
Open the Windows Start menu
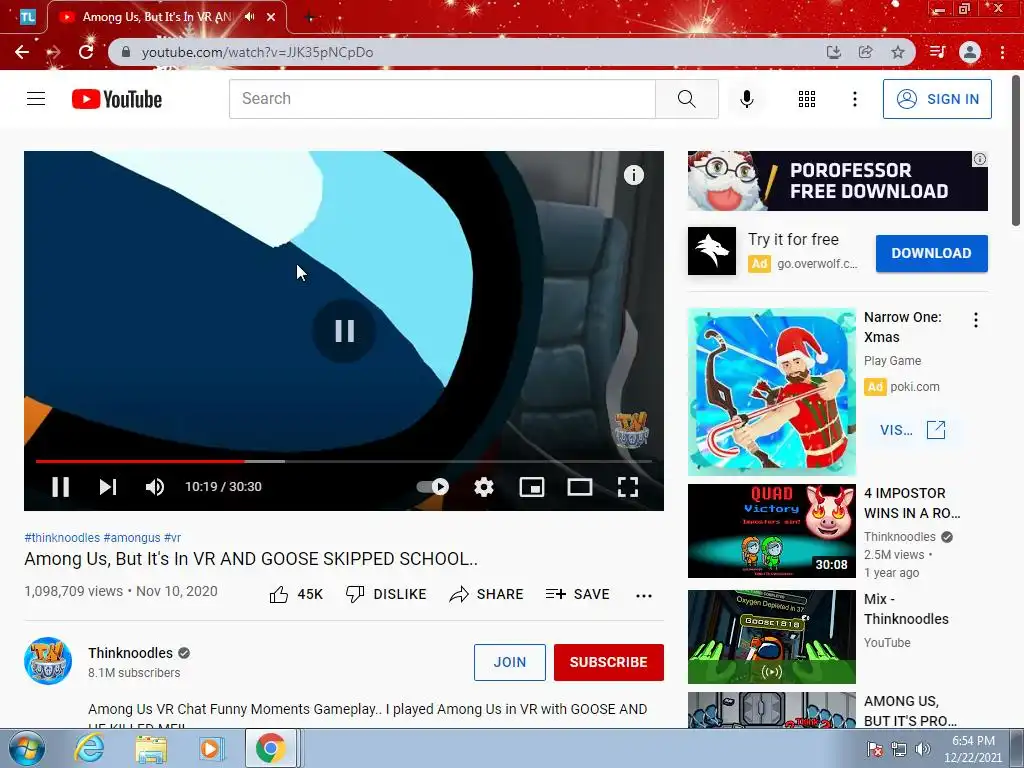point(27,748)
